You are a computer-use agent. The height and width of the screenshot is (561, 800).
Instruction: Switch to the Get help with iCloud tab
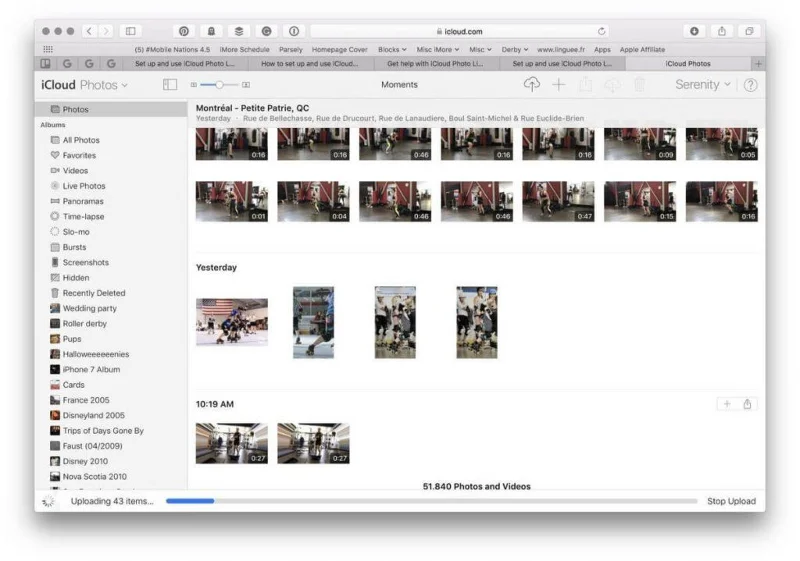[x=435, y=64]
